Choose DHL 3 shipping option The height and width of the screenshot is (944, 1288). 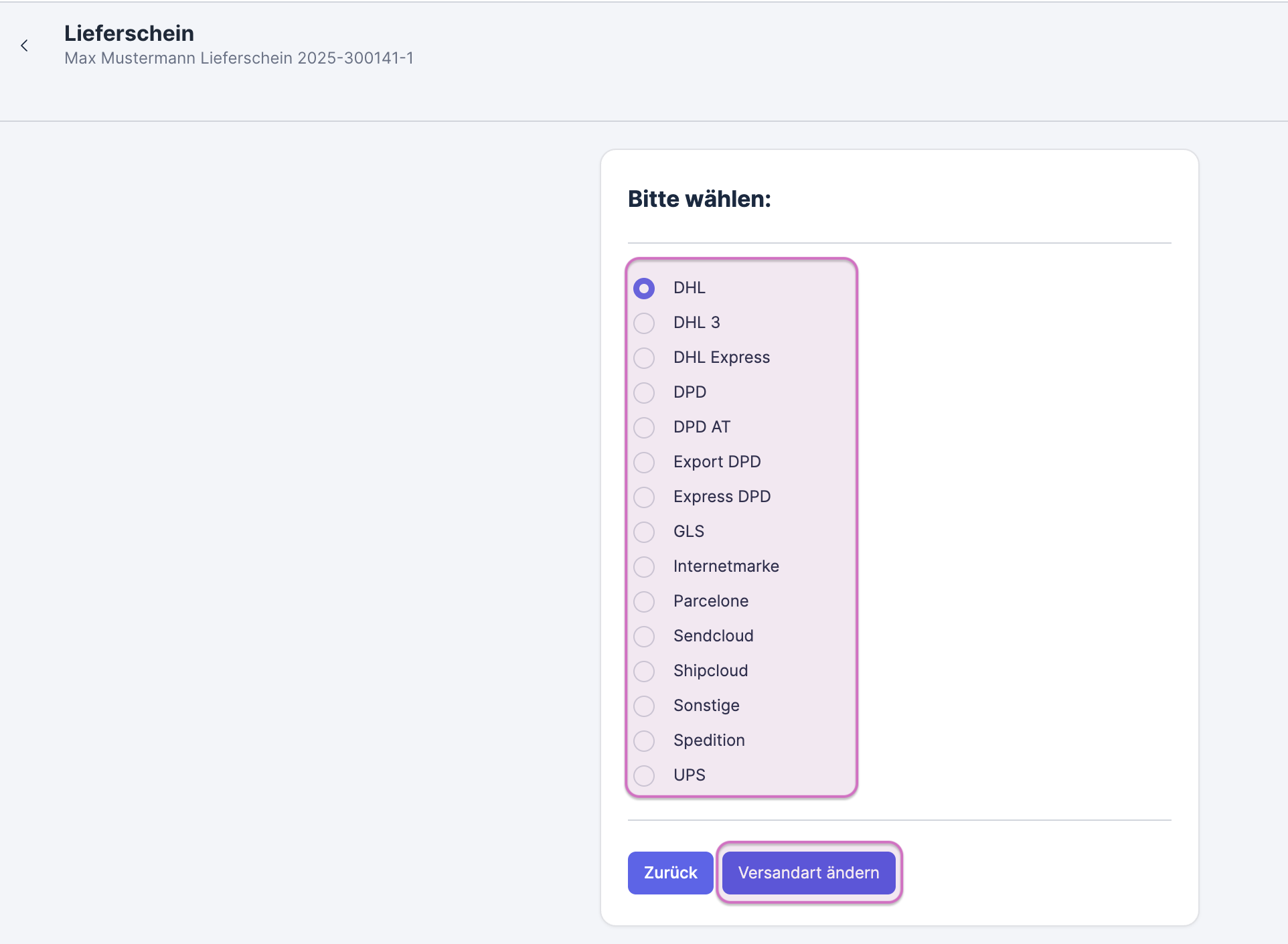(x=644, y=323)
